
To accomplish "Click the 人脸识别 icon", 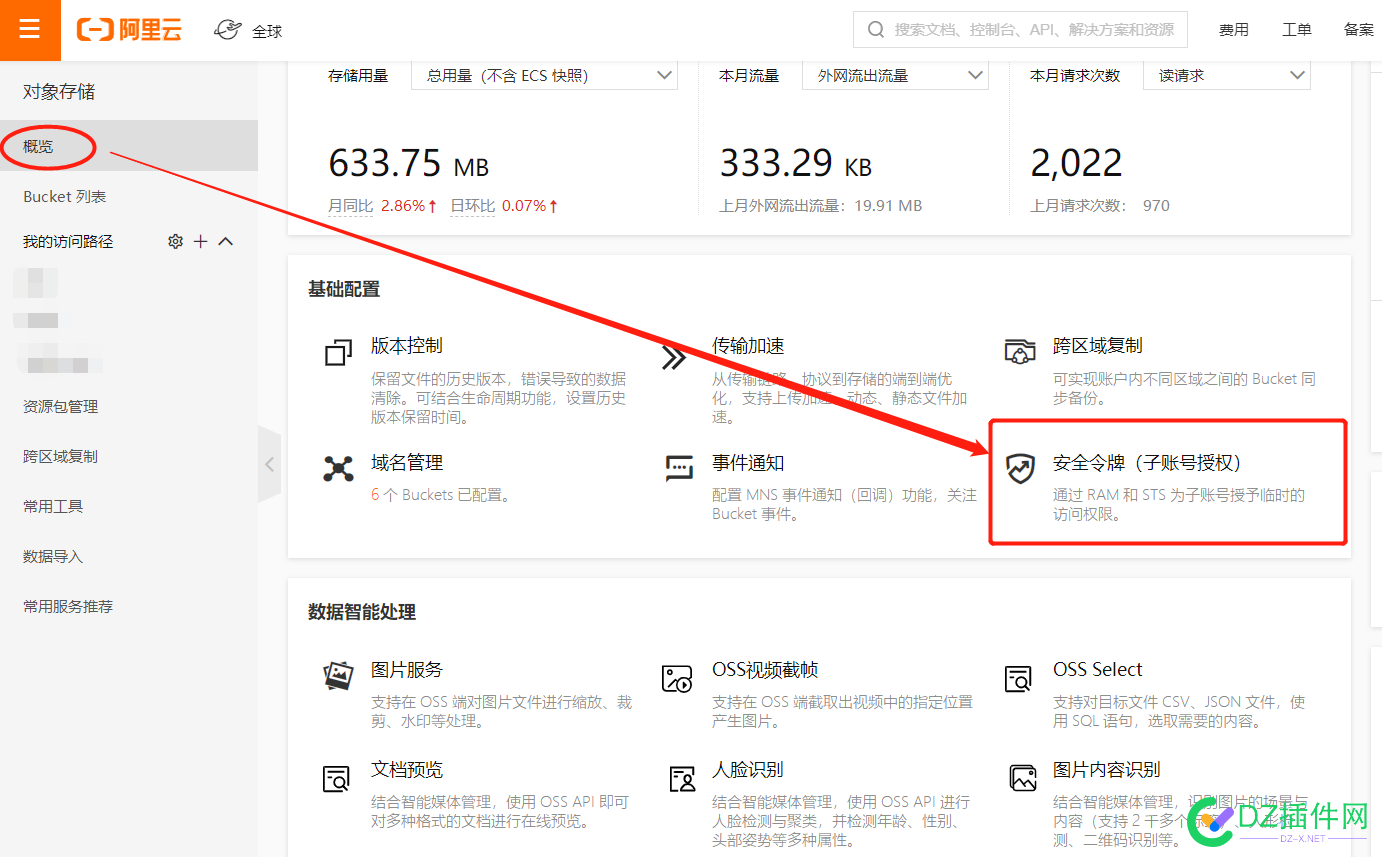I will coord(682,779).
